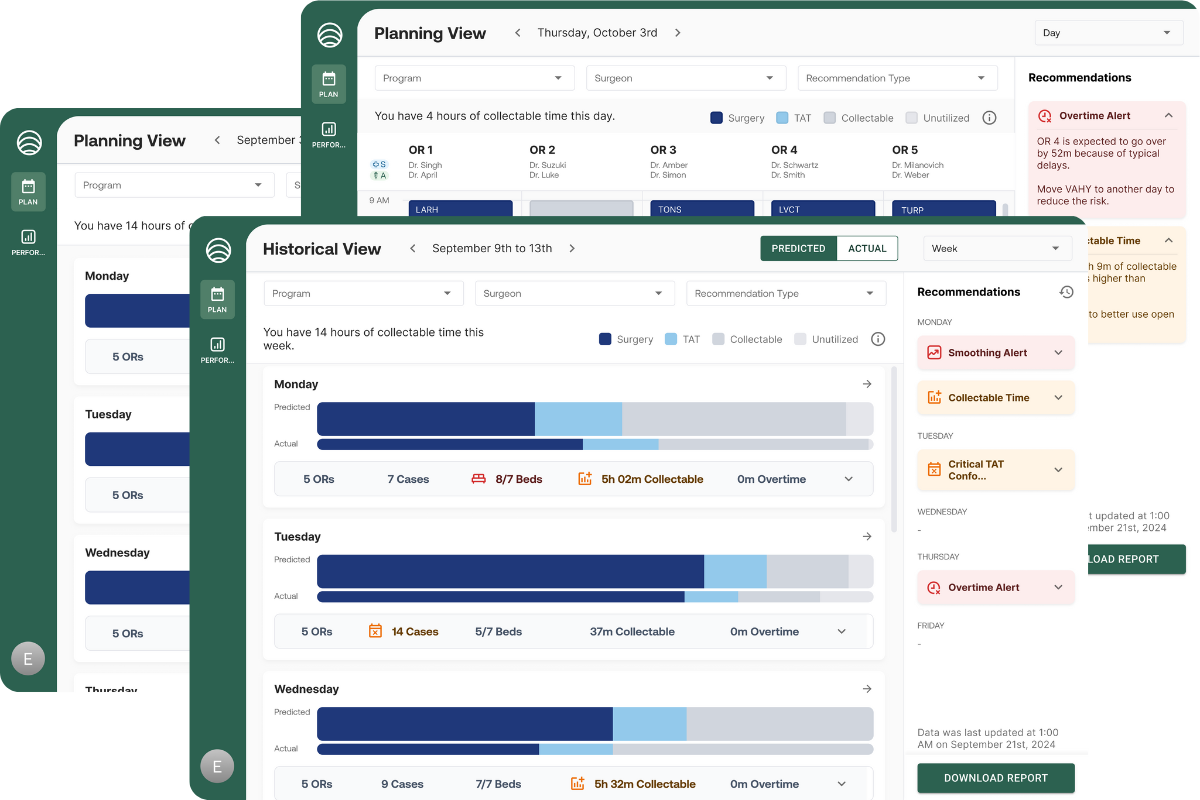Open Program dropdown in Historical View
The height and width of the screenshot is (800, 1200).
(x=364, y=294)
